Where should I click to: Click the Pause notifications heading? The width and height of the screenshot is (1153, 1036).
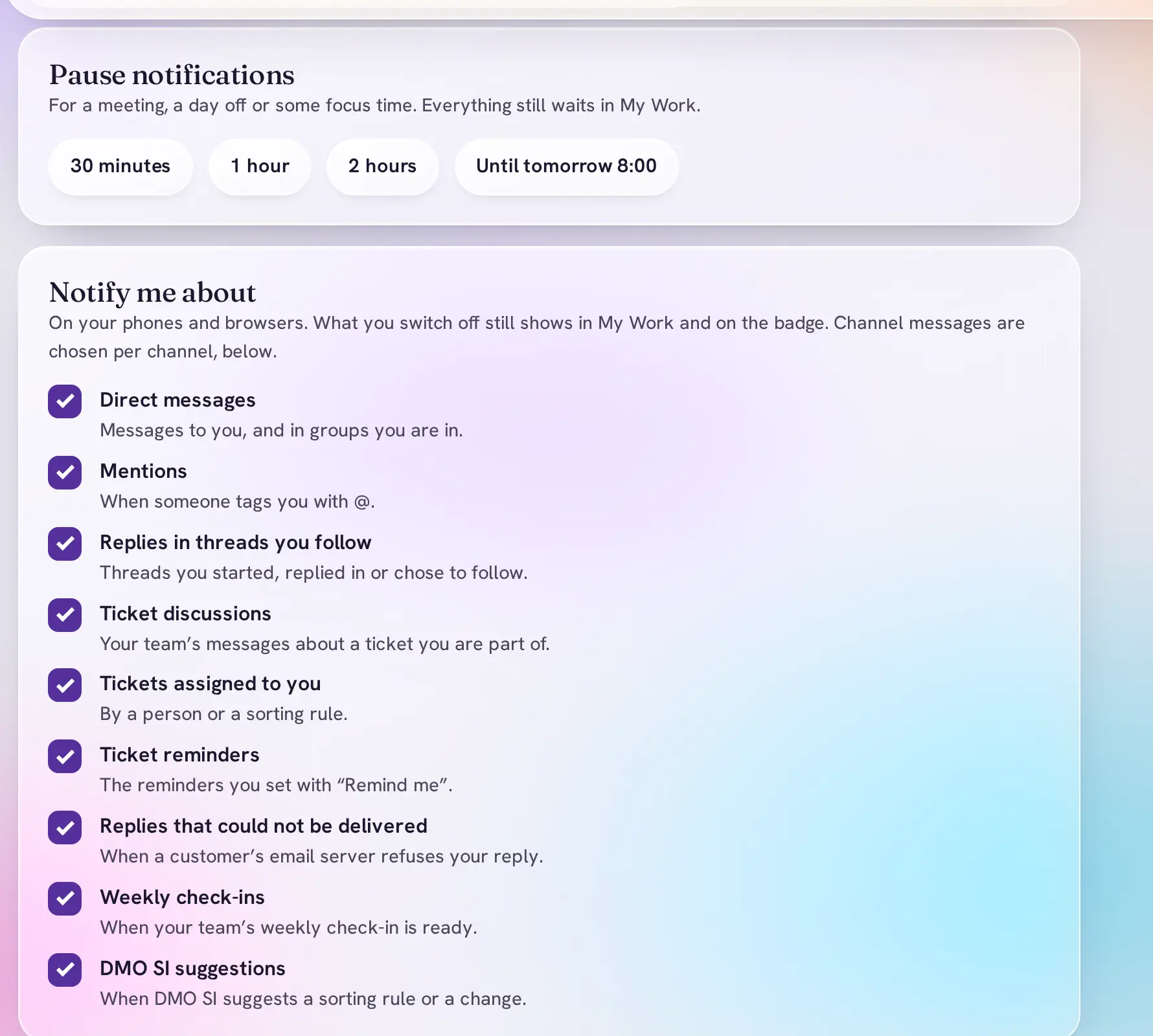tap(172, 75)
